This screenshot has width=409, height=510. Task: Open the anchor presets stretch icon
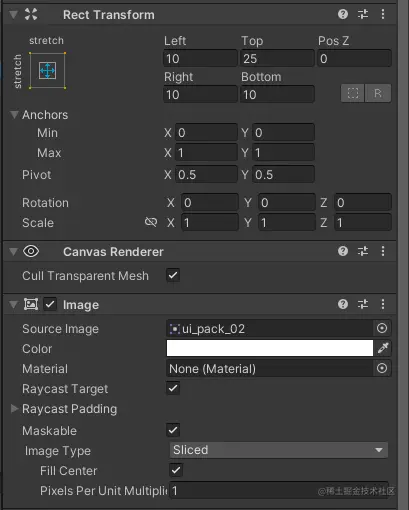click(47, 71)
